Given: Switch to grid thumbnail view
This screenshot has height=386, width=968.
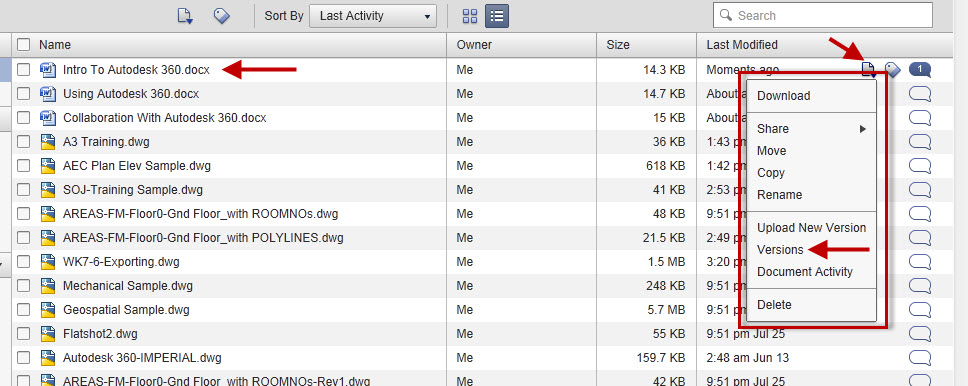Looking at the screenshot, I should tap(470, 16).
